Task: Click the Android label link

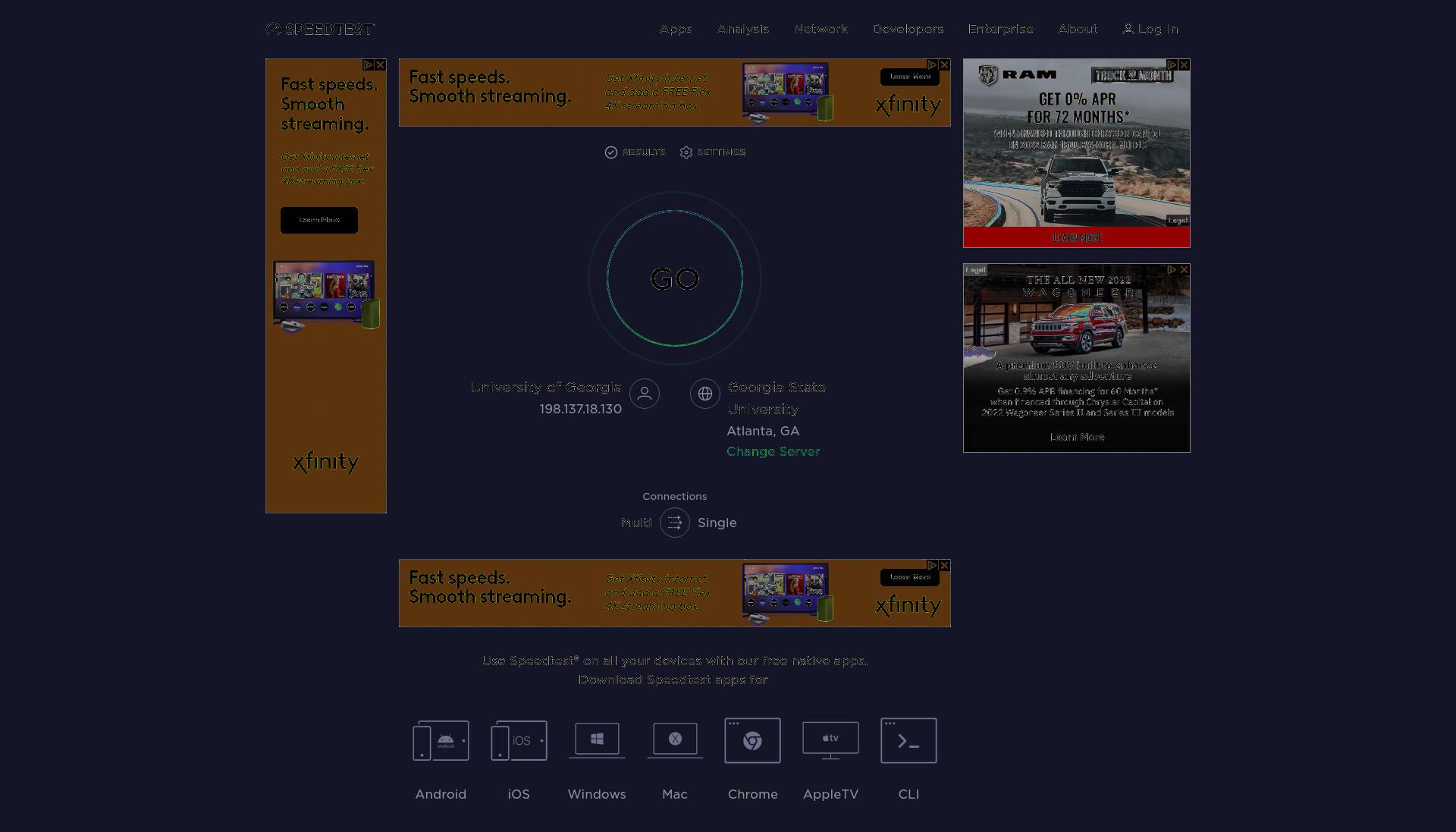Action: pos(441,794)
